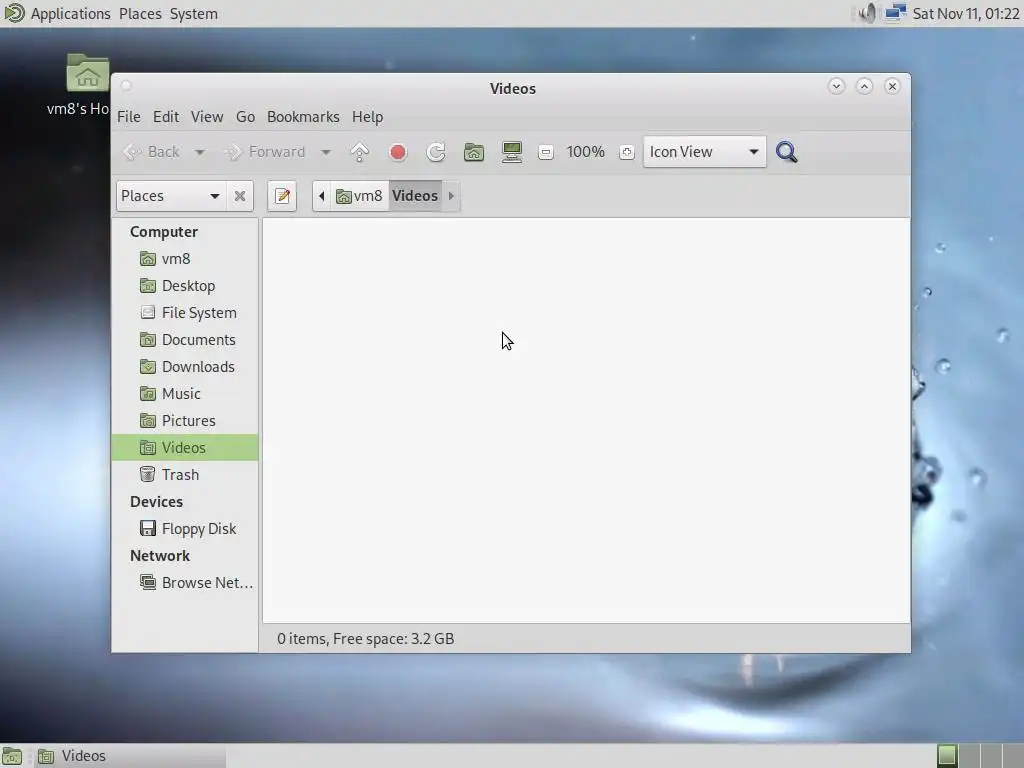This screenshot has height=768, width=1024.
Task: Zoom in using the plus icon
Action: [x=627, y=152]
